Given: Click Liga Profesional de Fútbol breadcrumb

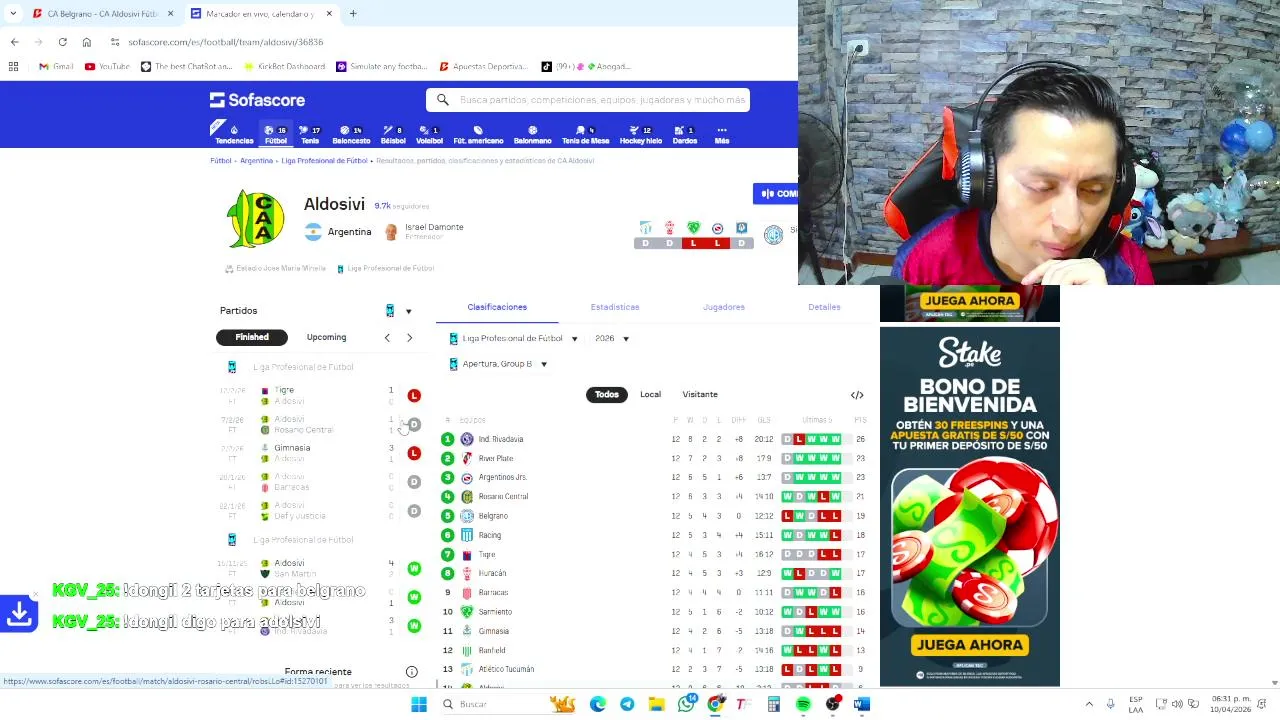Looking at the screenshot, I should tap(324, 161).
